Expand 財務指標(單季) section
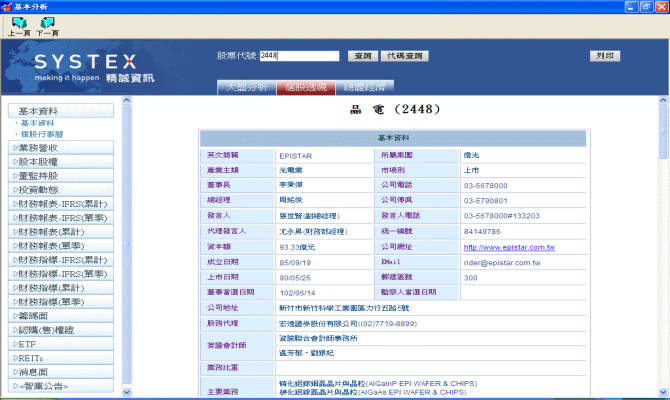Image resolution: width=670 pixels, height=400 pixels. pos(61,302)
